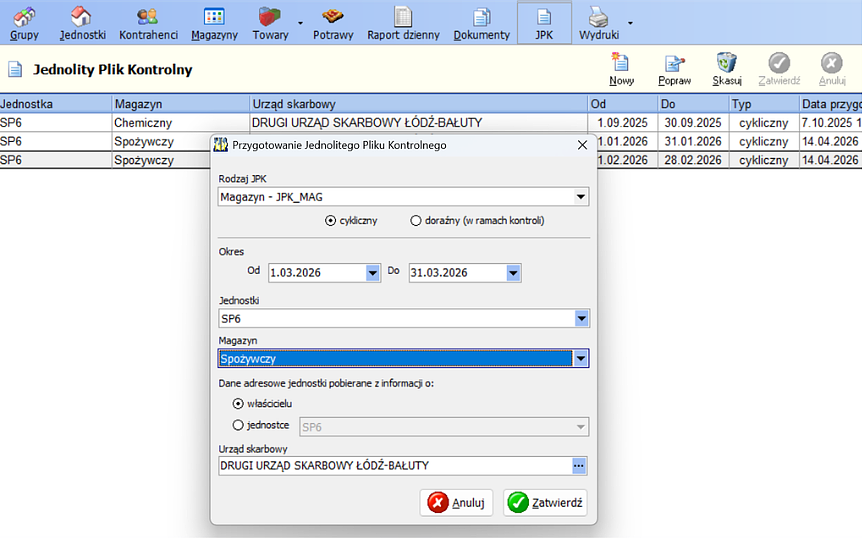
Task: Expand the Rodzaj JPK dropdown
Action: pyautogui.click(x=581, y=197)
